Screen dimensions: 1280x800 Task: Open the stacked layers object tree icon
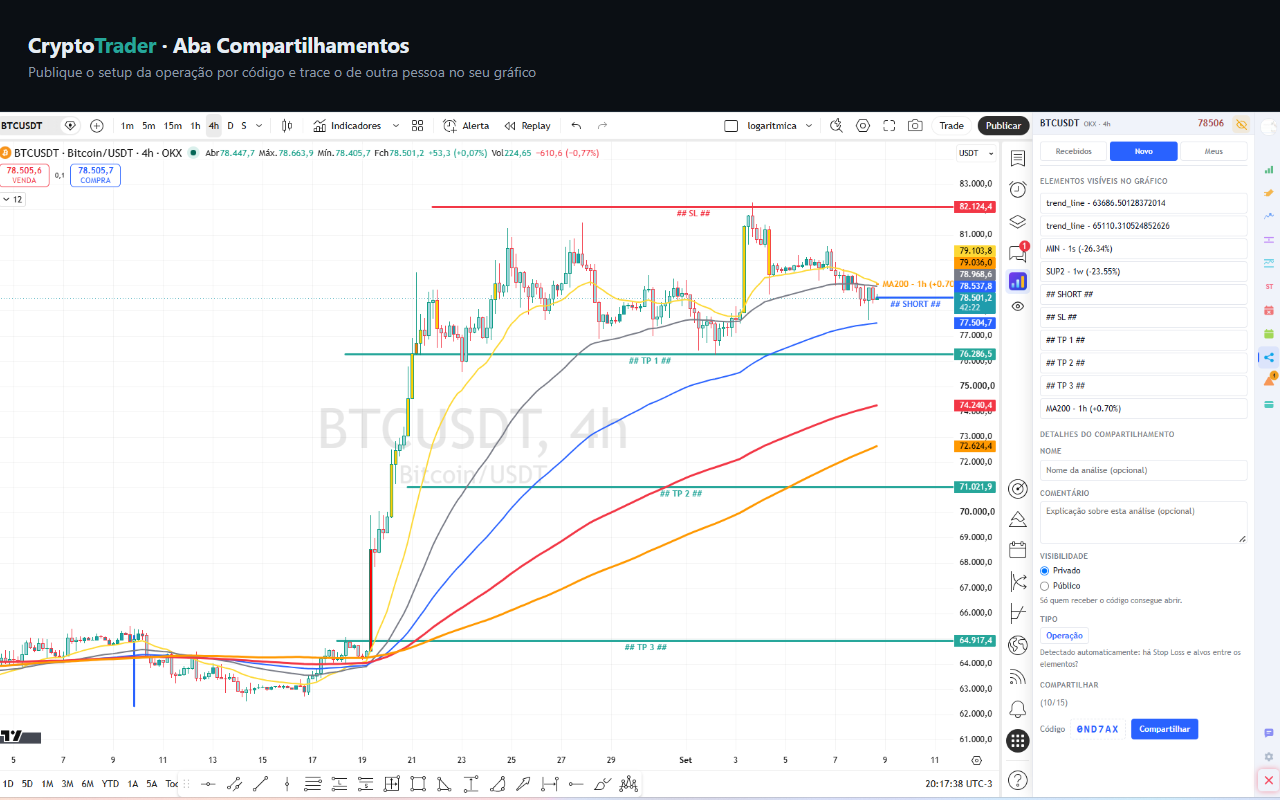click(x=1018, y=221)
